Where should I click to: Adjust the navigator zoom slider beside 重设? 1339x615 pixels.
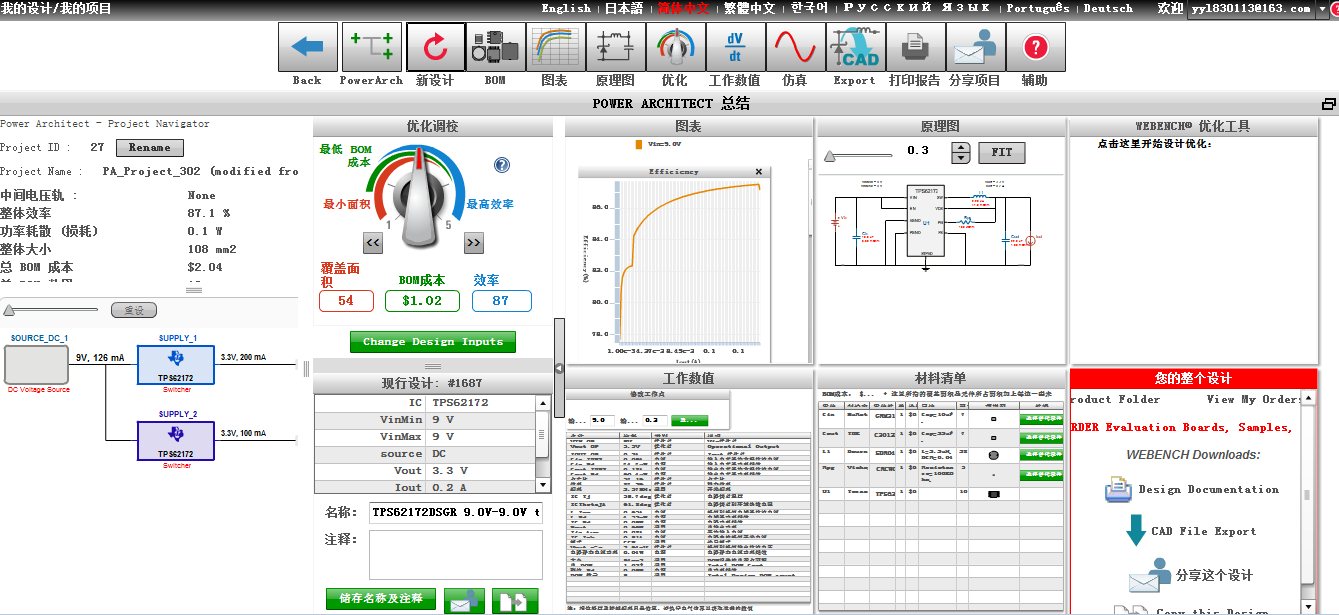(x=52, y=311)
